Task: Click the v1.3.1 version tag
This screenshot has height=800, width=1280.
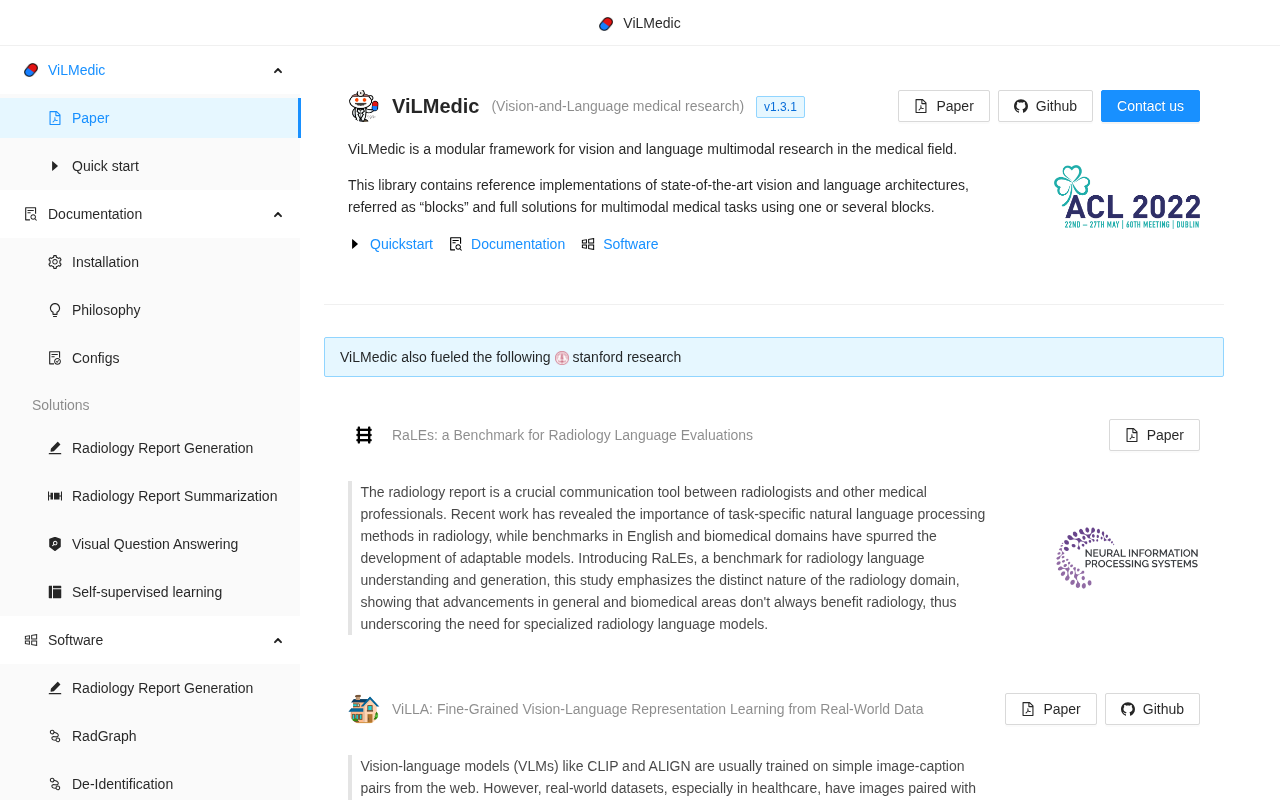Action: pos(780,107)
